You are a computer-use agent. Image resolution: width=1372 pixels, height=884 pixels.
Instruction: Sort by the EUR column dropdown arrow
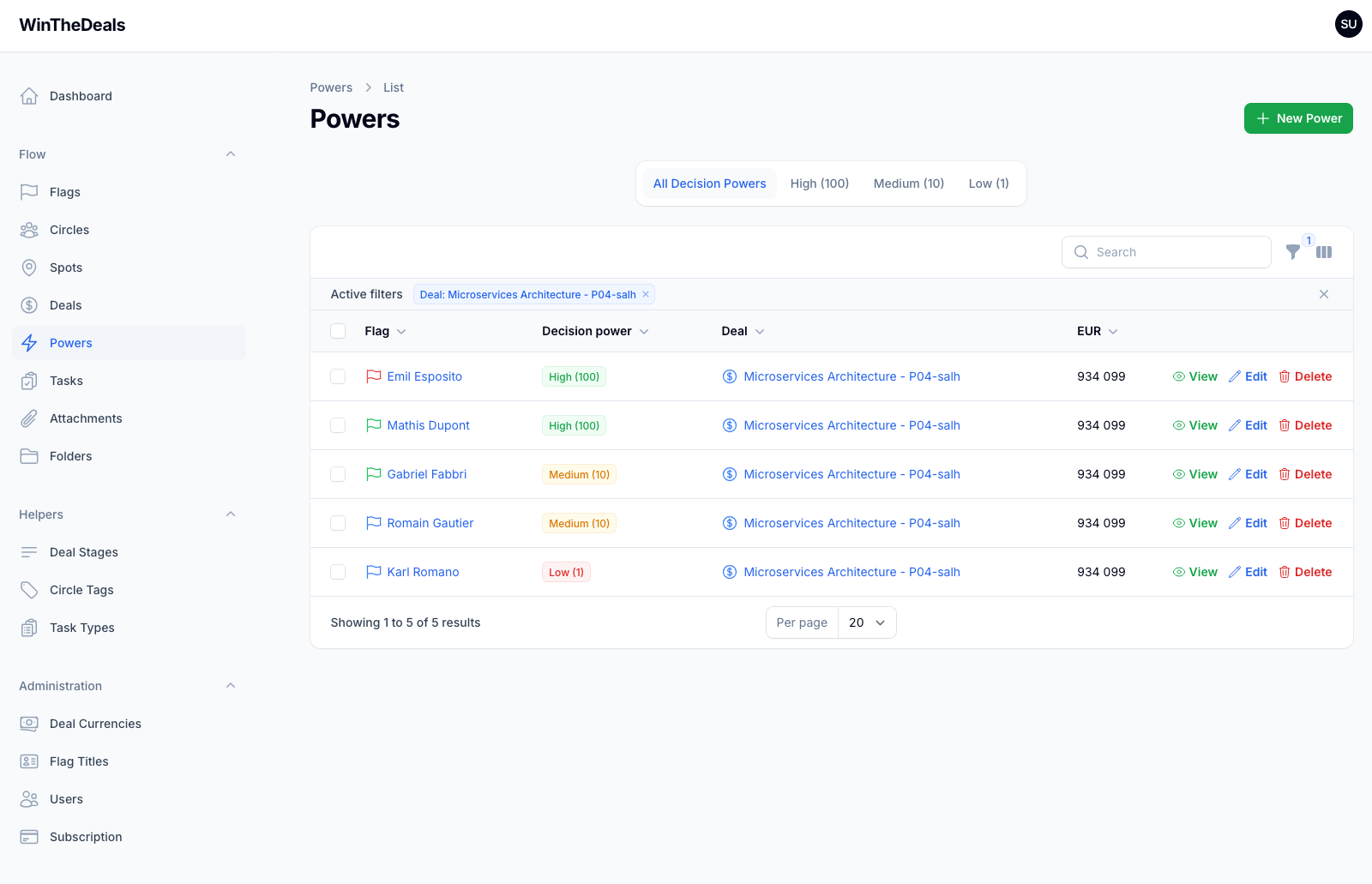(x=1113, y=331)
